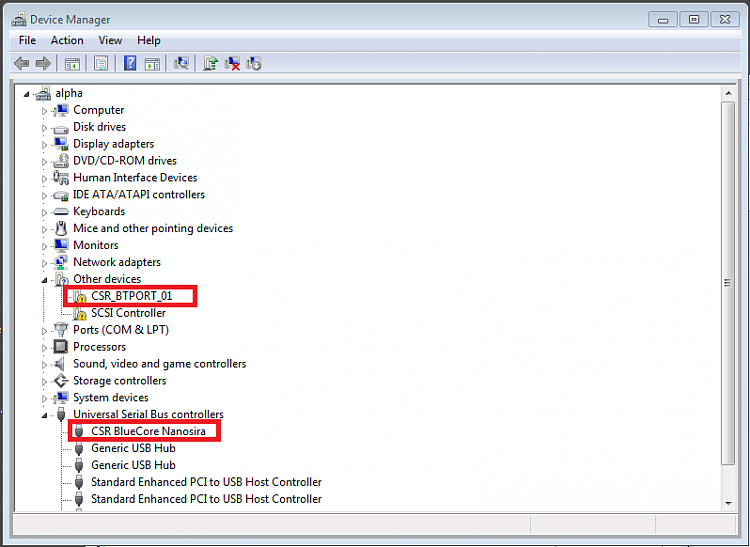Expand the Processors category
Viewport: 750px width, 547px height.
tap(44, 348)
